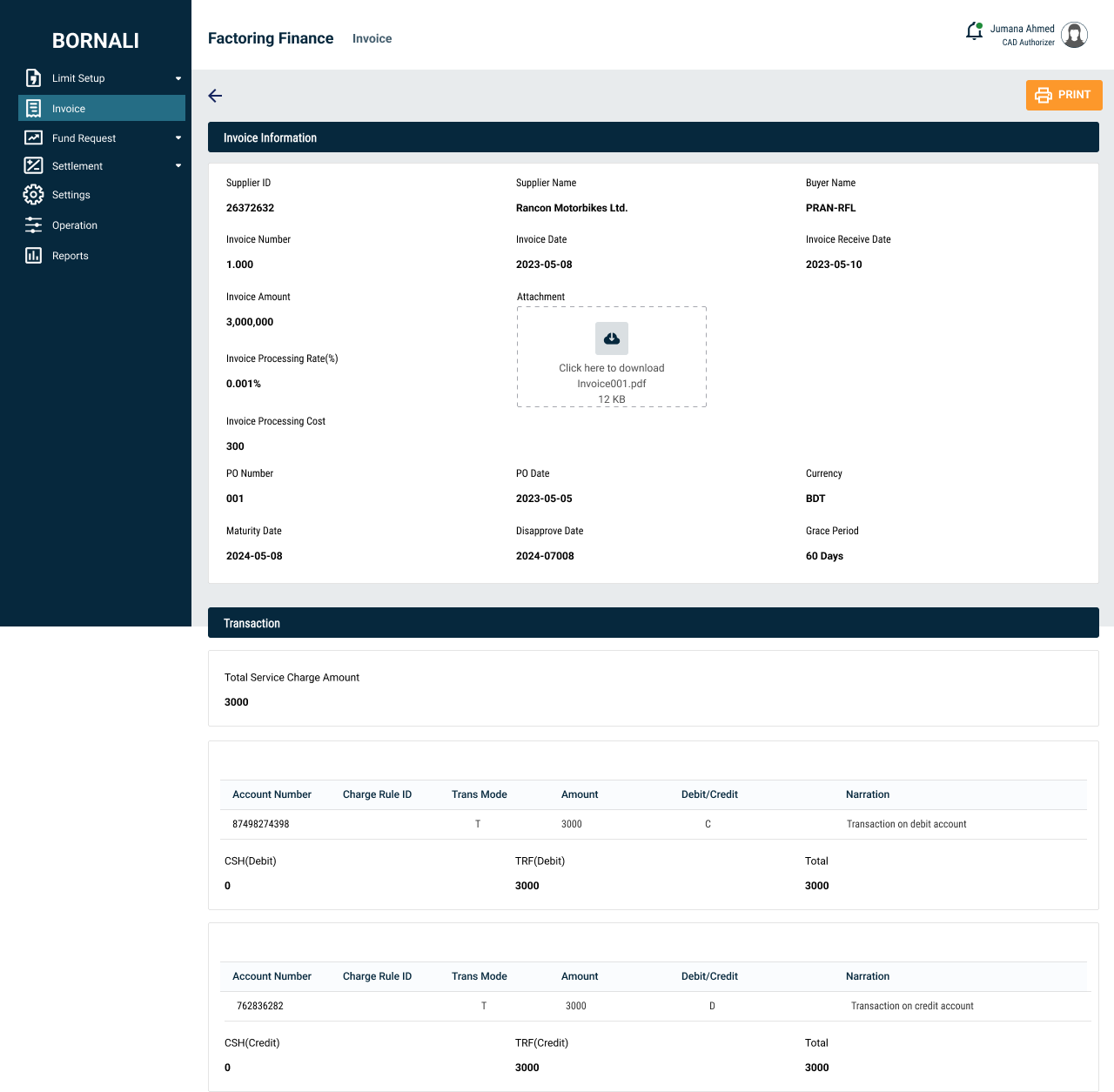Click the printer icon on PRINT button

point(1044,95)
